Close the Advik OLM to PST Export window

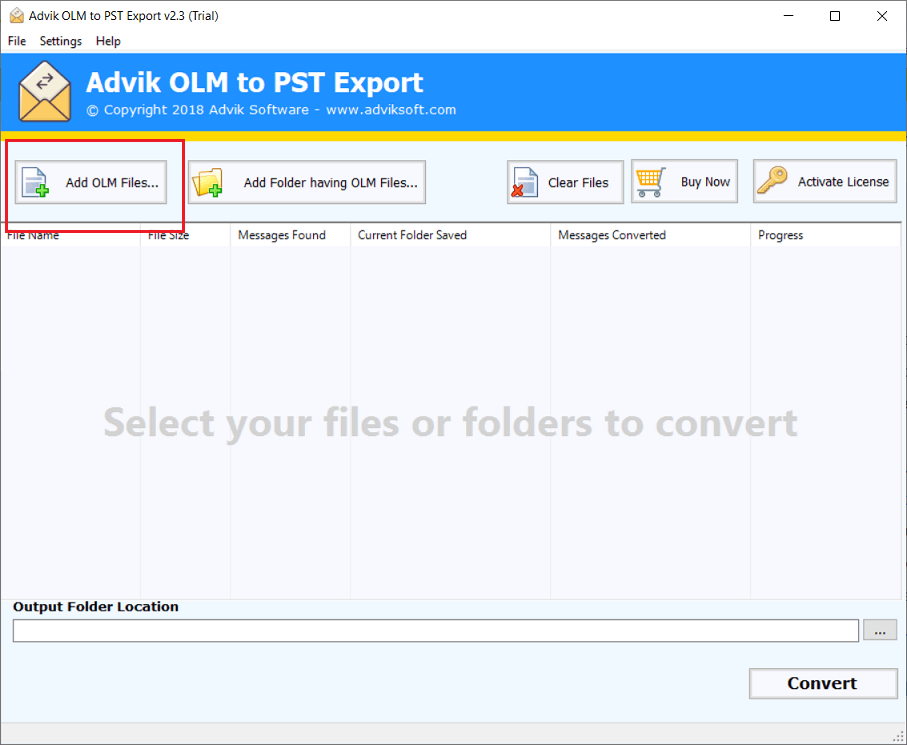coord(882,16)
